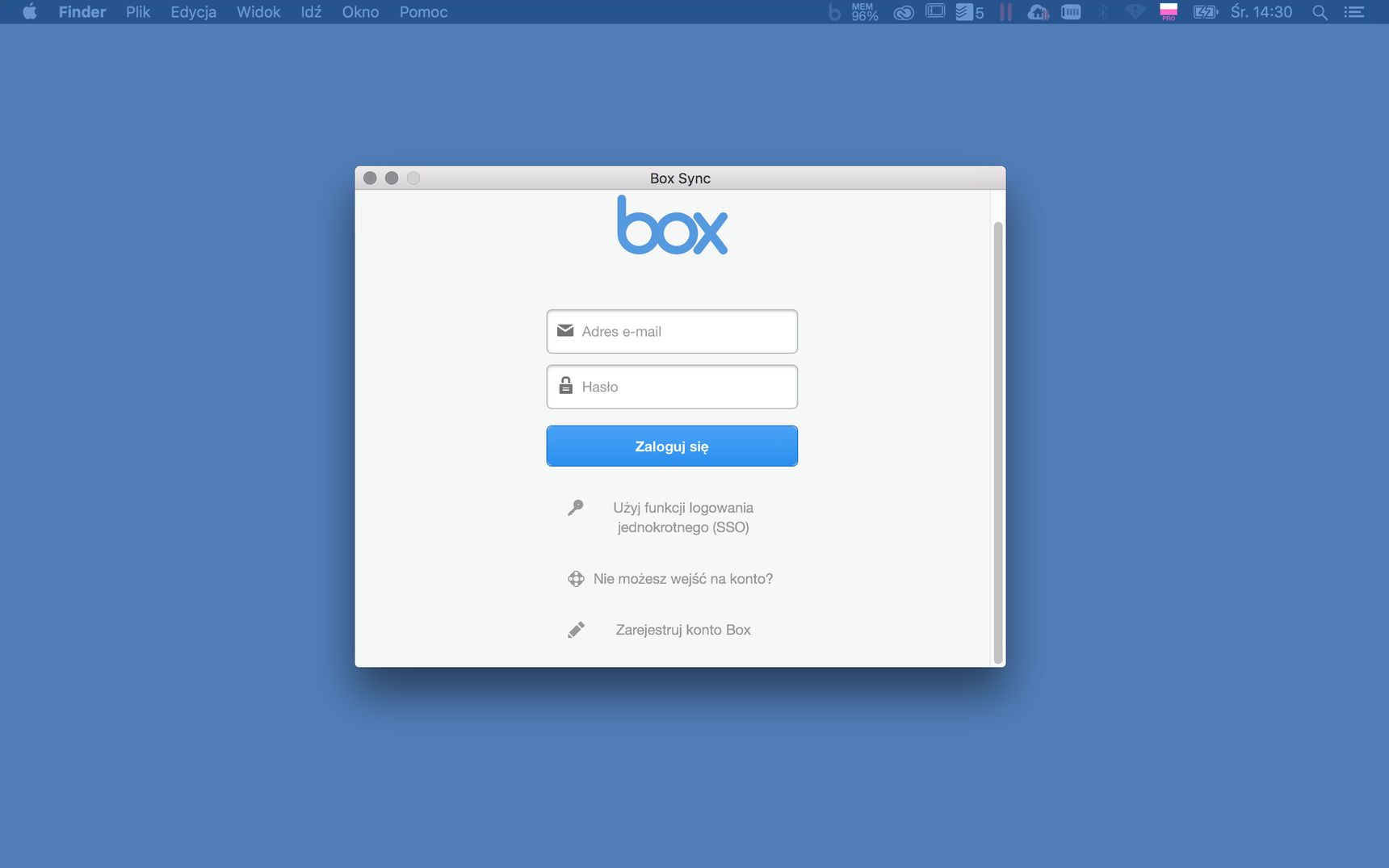This screenshot has width=1389, height=868.
Task: Click the cloud home menu bar icon
Action: 1039,12
